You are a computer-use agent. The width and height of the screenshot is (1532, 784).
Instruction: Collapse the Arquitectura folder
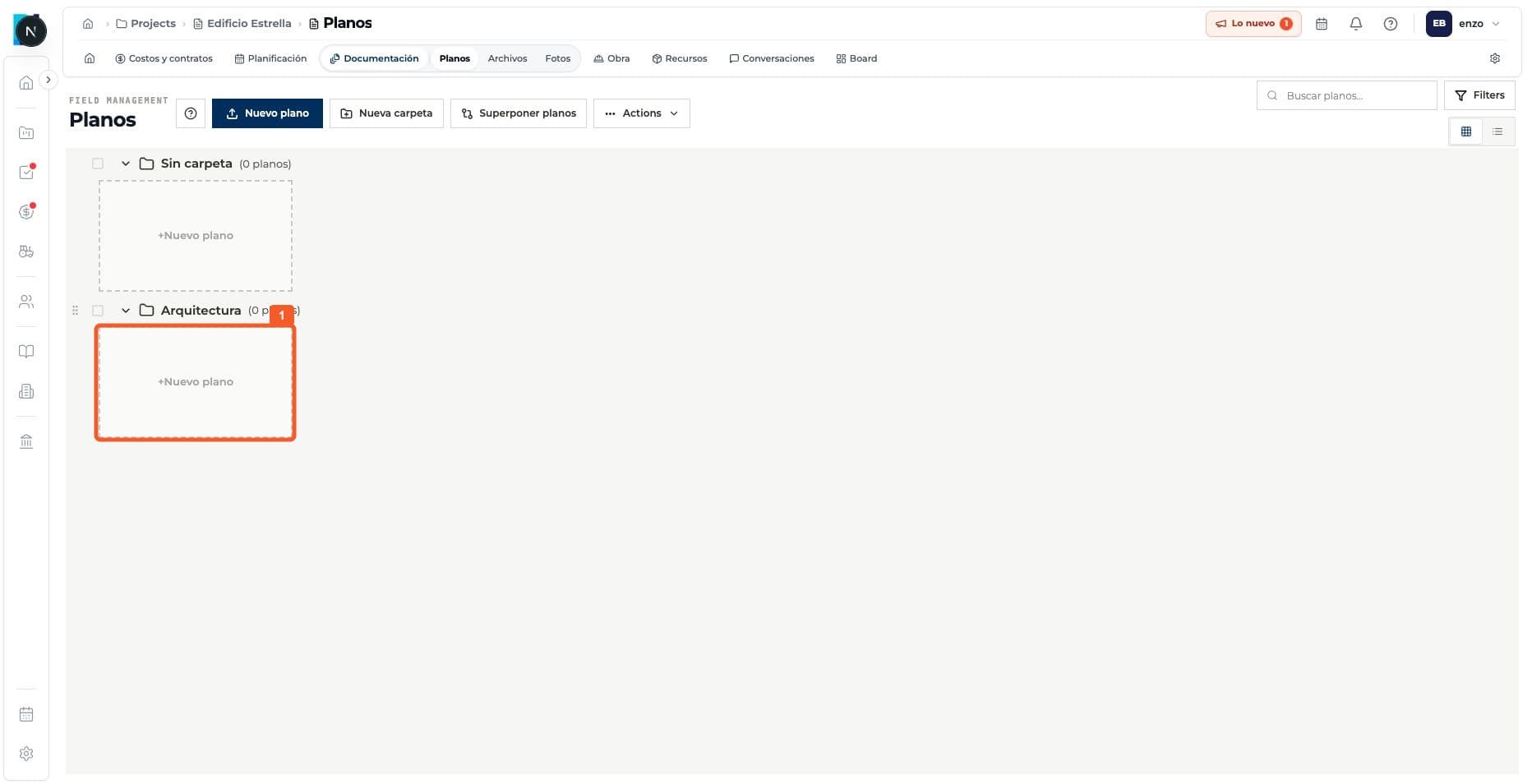126,311
